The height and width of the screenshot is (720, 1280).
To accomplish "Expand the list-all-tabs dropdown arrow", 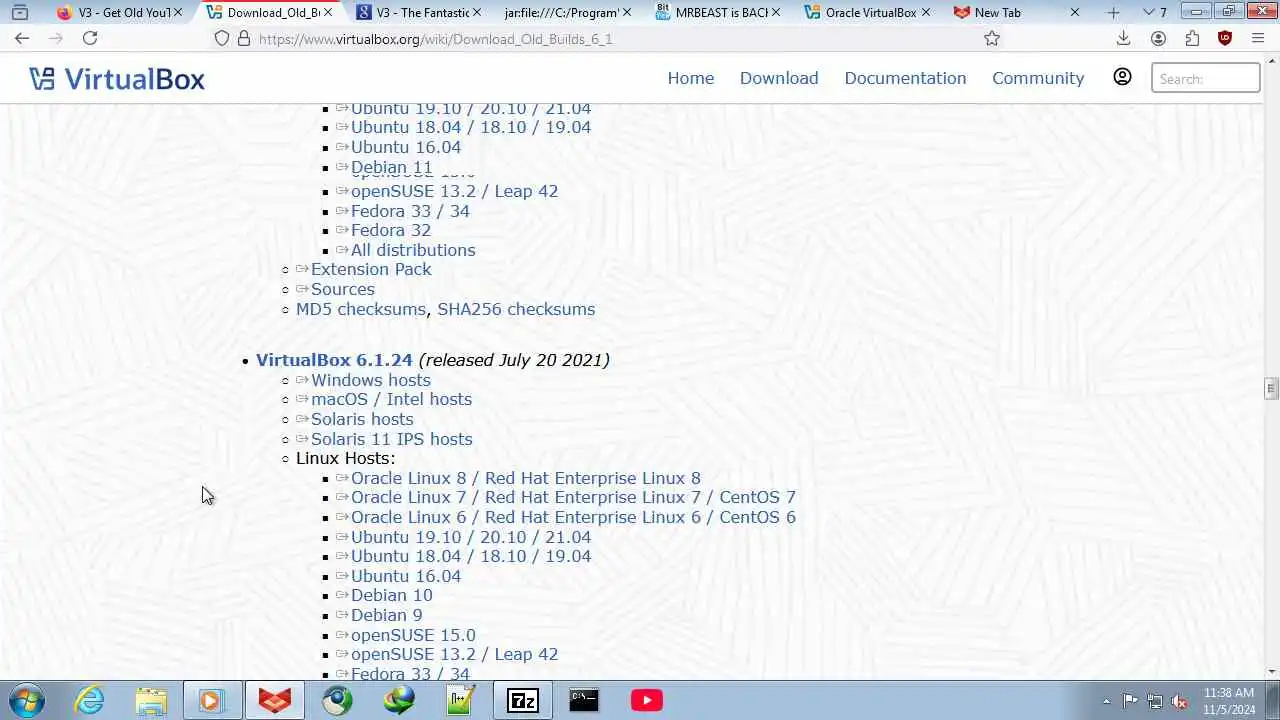I will pyautogui.click(x=1148, y=13).
